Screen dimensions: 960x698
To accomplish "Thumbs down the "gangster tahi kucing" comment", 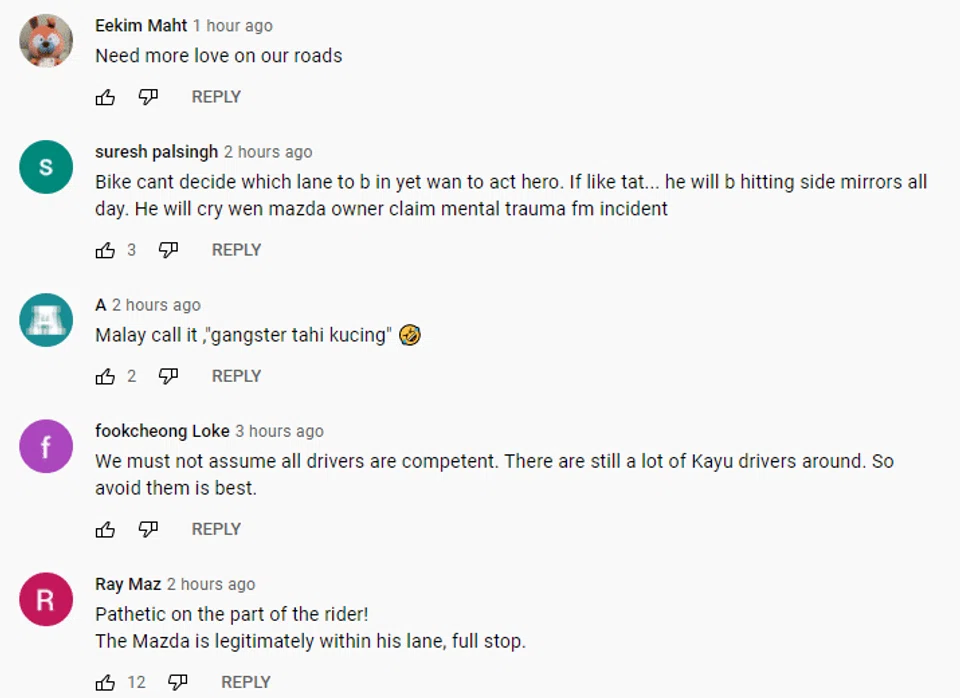I will (168, 376).
